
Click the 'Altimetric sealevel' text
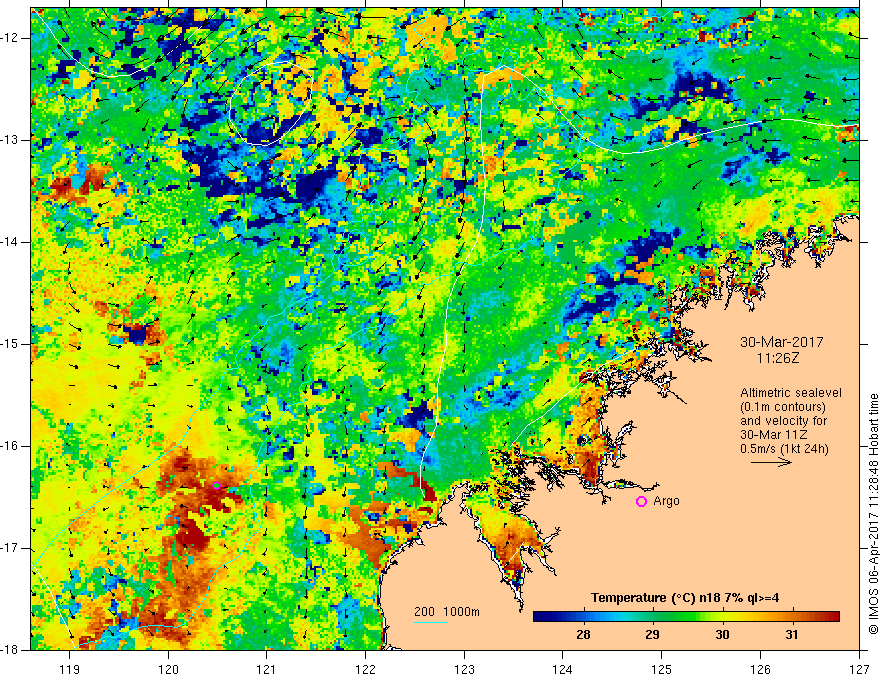791,393
